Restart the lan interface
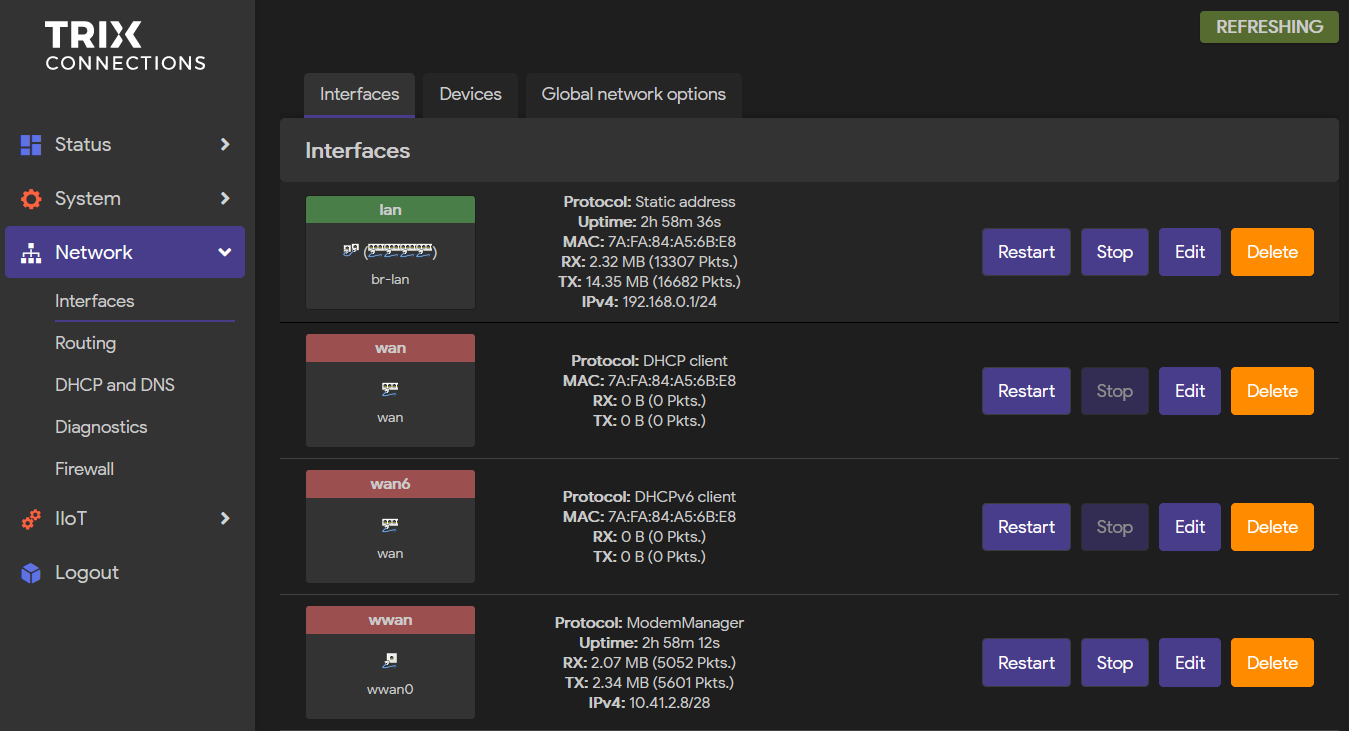The image size is (1349, 731). pos(1026,251)
